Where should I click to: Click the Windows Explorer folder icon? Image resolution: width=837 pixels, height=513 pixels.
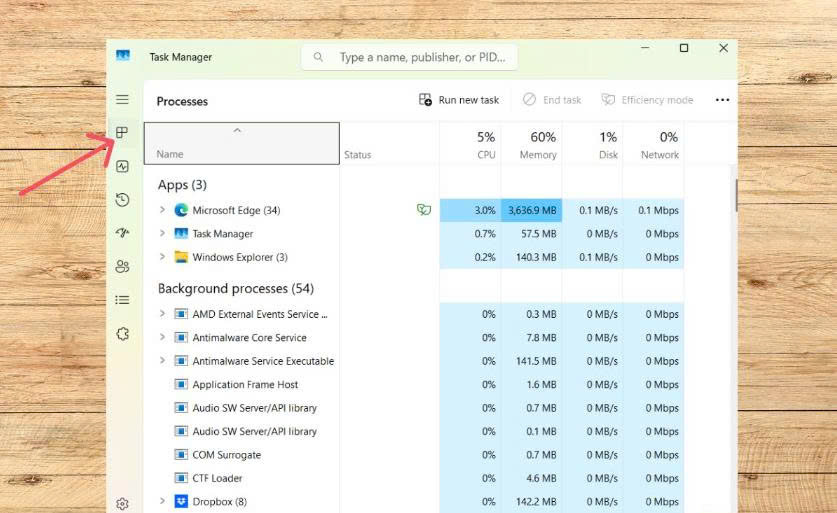pos(181,257)
